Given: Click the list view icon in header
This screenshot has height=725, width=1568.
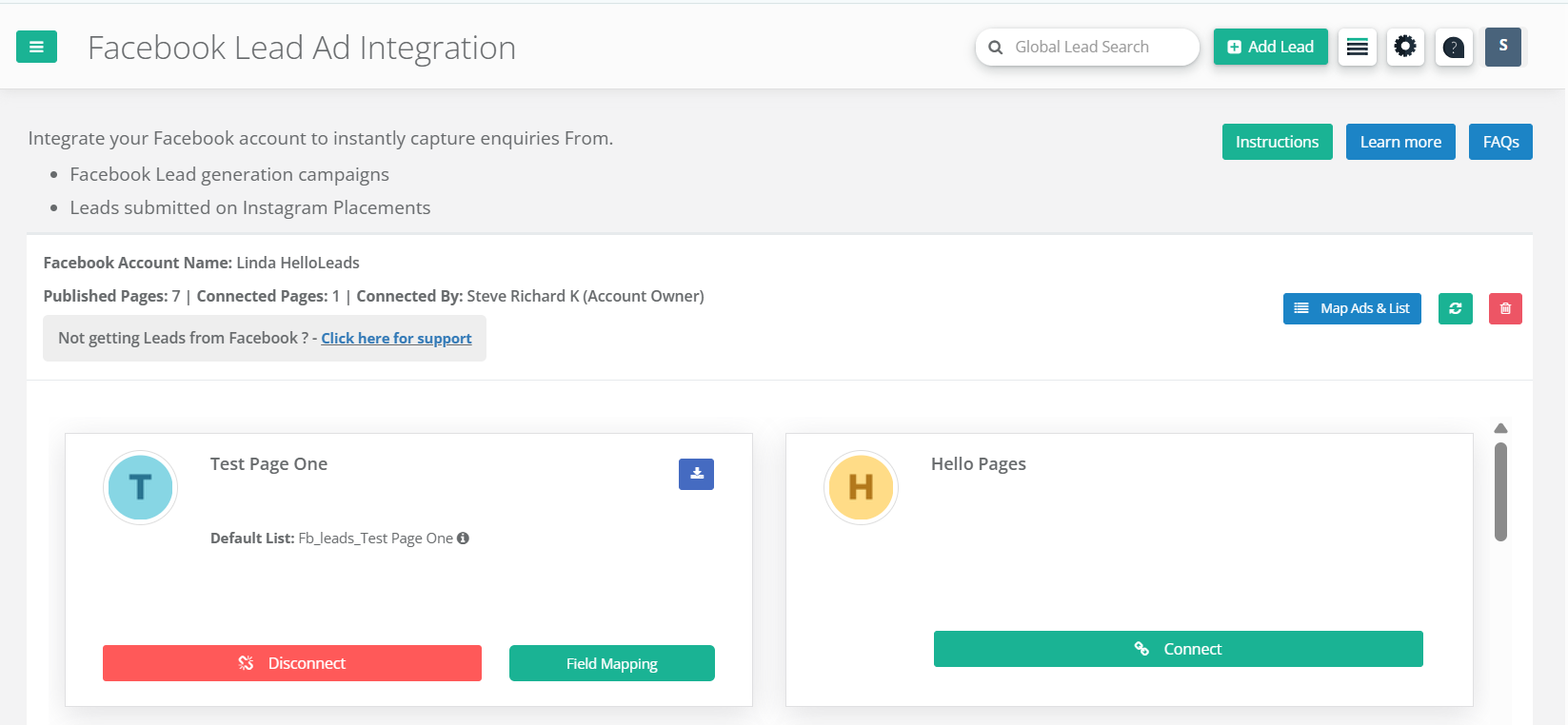Looking at the screenshot, I should coord(1358,47).
